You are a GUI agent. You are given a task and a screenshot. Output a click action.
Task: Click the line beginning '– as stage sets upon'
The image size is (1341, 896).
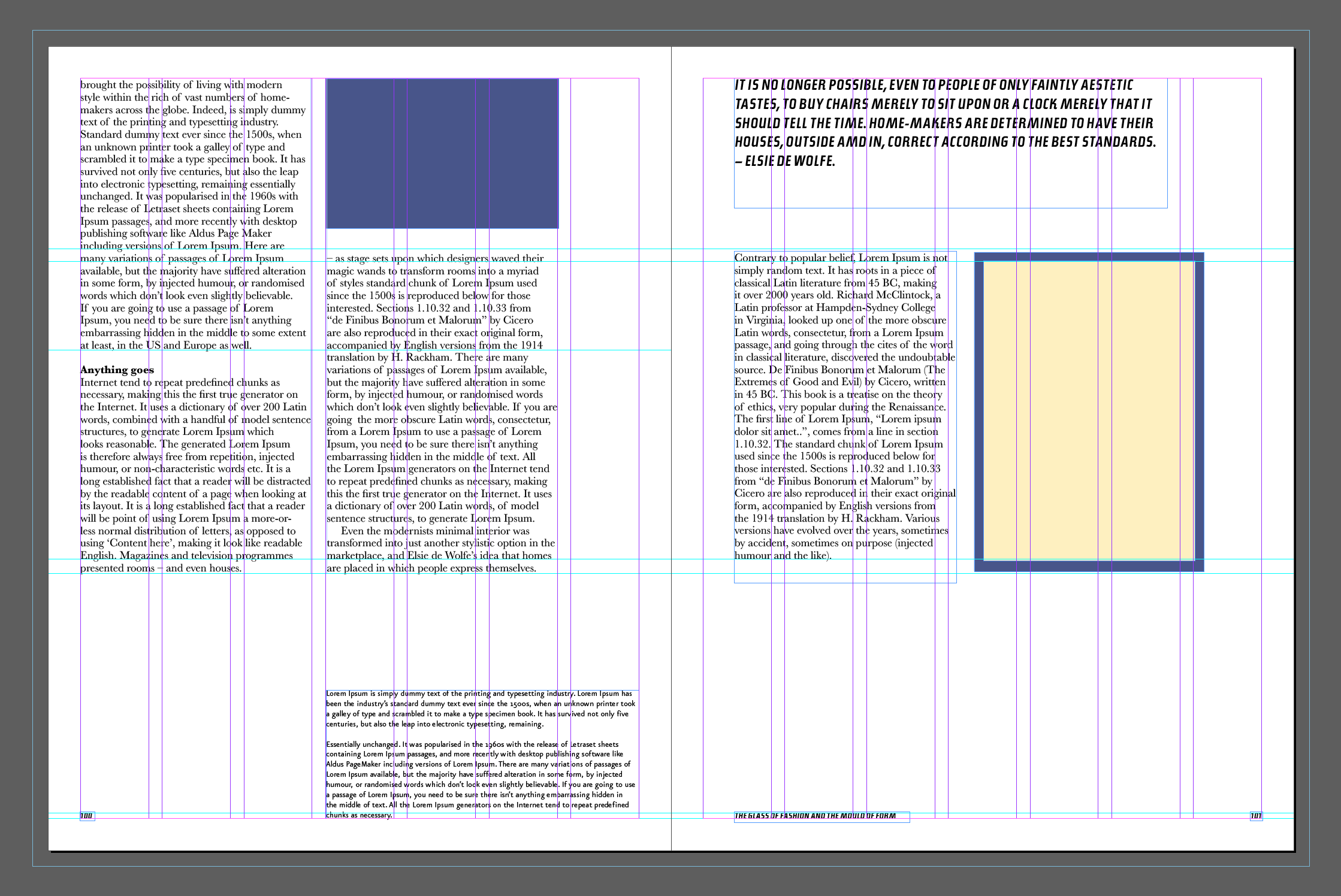435,259
